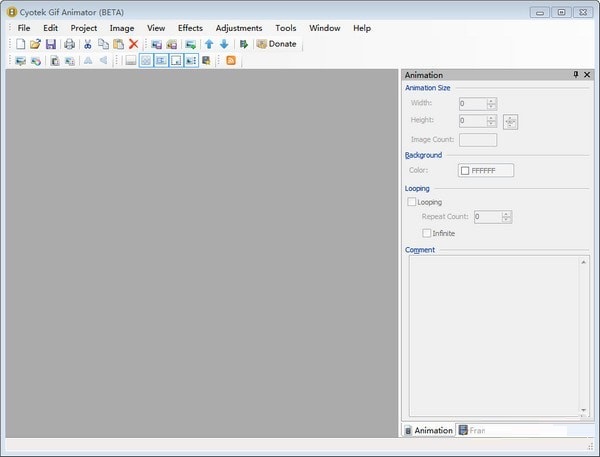Click the Width spinner arrows
The height and width of the screenshot is (457, 600).
pos(491,103)
